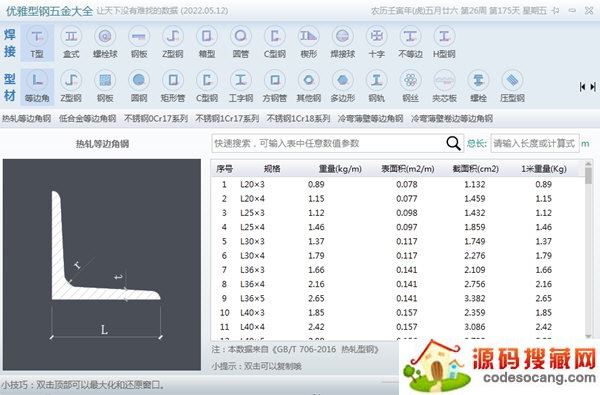Select the L36×3 row

point(398,270)
